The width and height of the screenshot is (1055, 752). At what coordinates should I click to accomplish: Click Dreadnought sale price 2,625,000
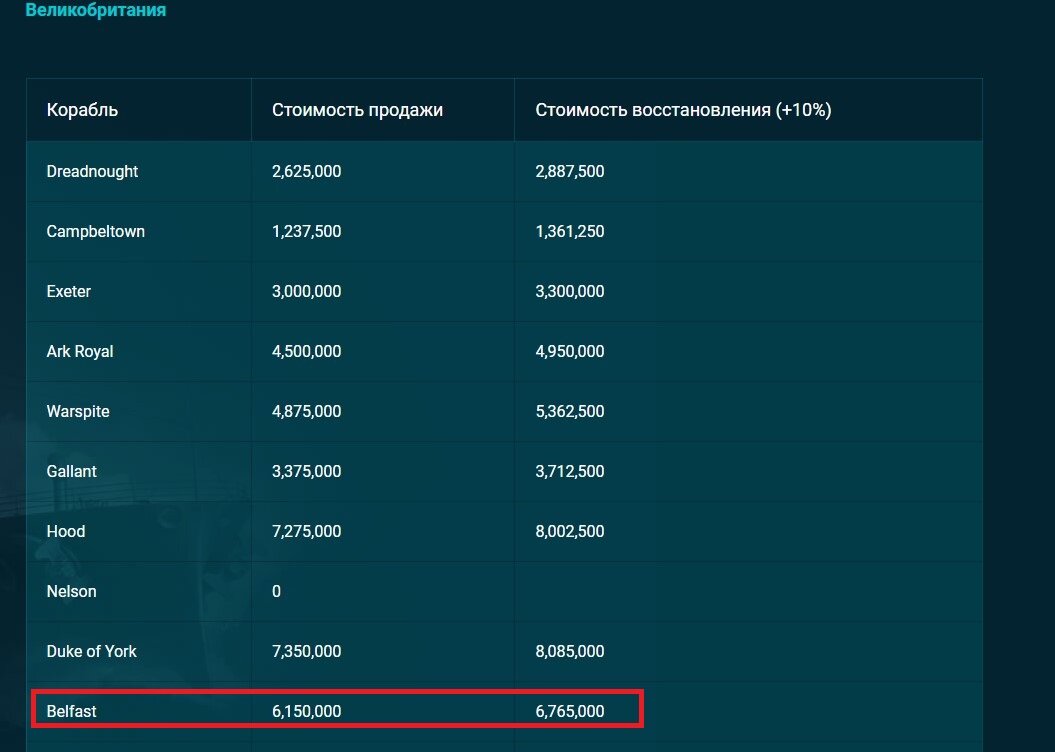click(x=306, y=172)
